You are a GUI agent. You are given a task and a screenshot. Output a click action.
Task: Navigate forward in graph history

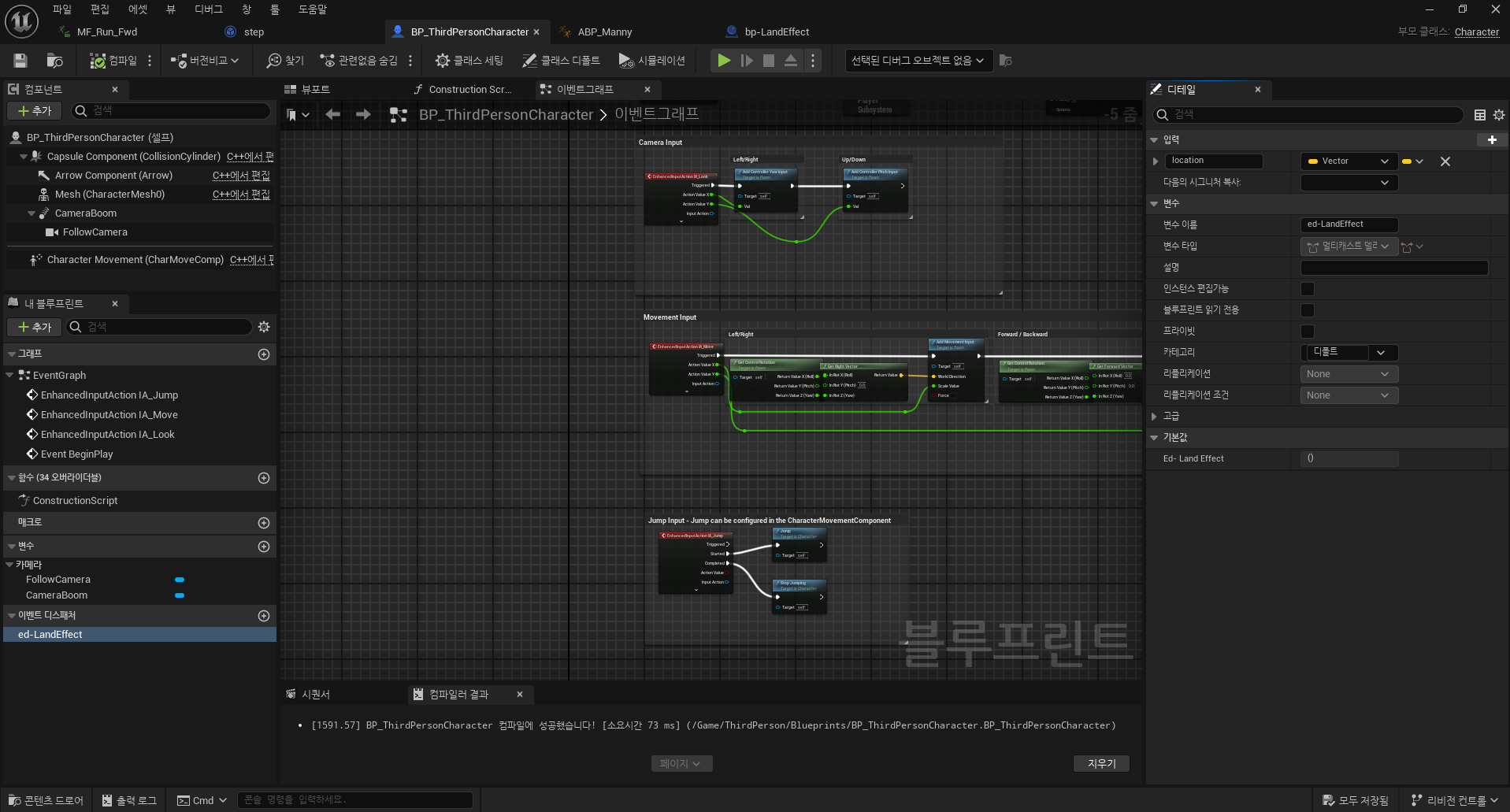(363, 115)
